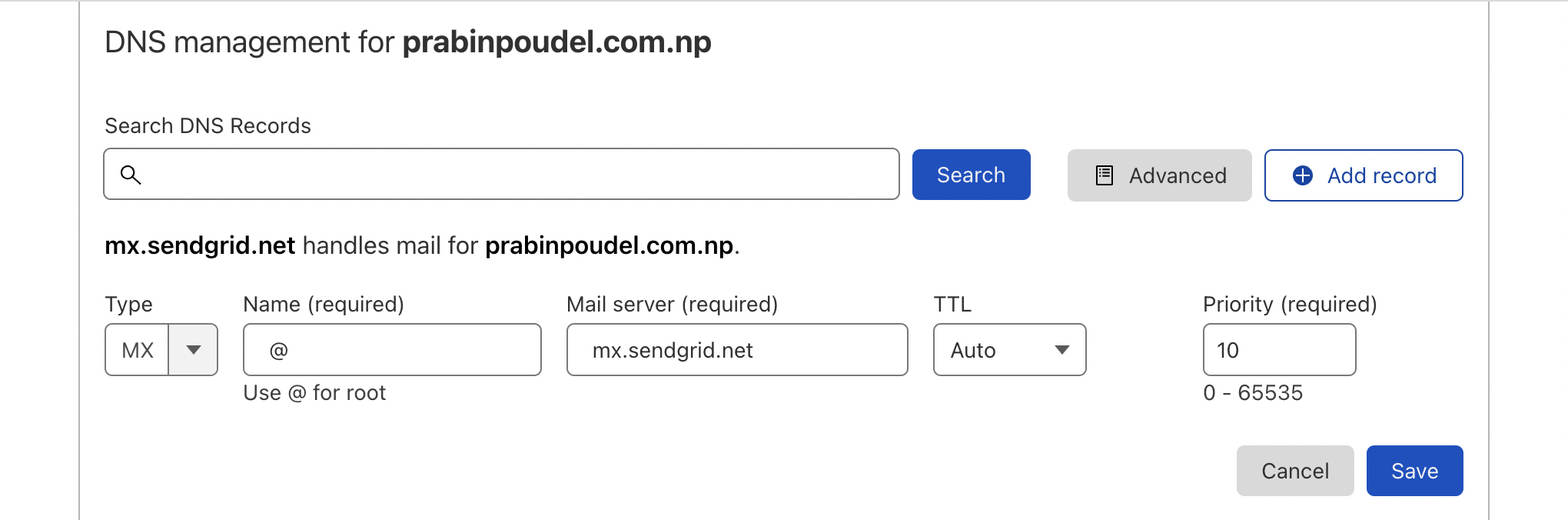Click the Advanced button
Viewport: 1568px width, 520px height.
tap(1159, 175)
